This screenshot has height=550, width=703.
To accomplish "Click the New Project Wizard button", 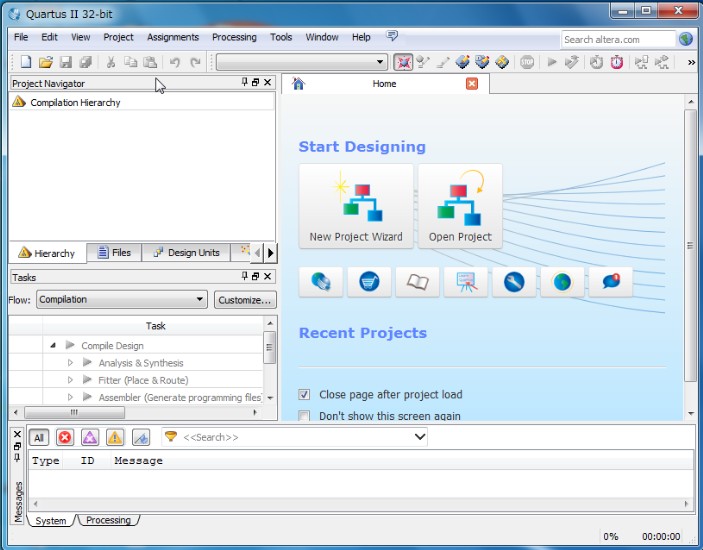I will click(x=356, y=206).
